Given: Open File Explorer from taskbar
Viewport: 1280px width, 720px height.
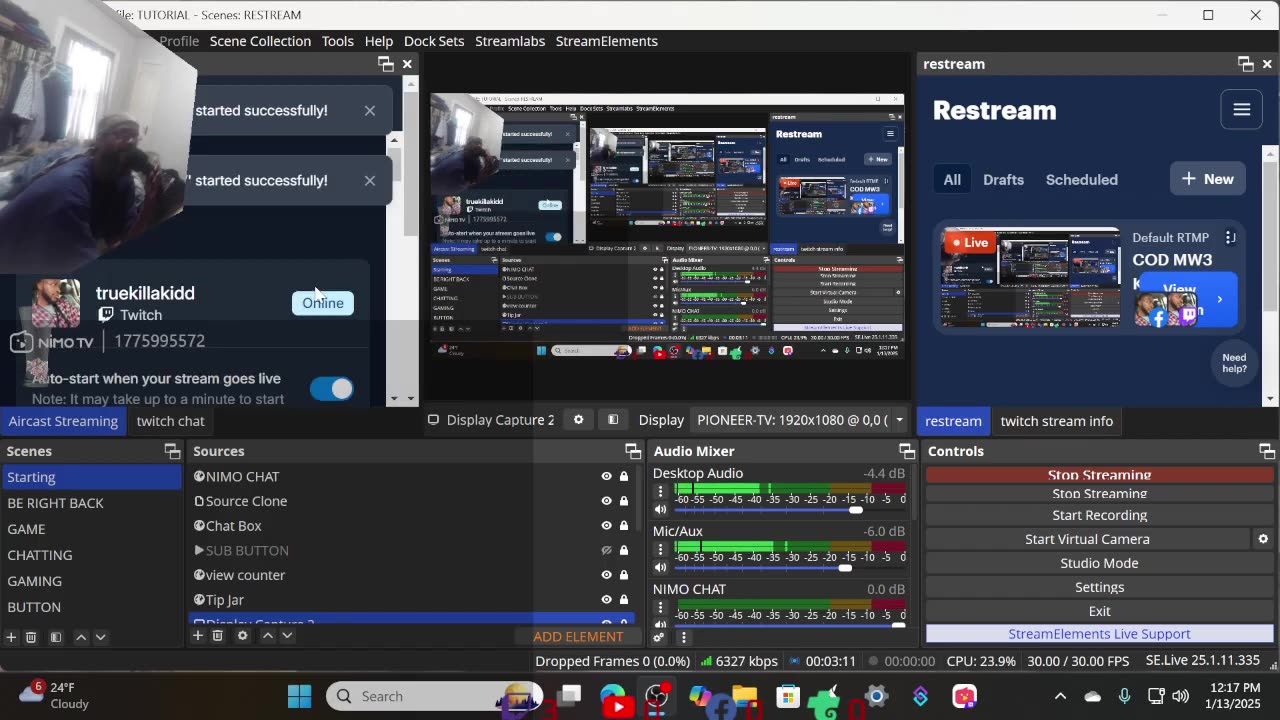Looking at the screenshot, I should click(745, 696).
